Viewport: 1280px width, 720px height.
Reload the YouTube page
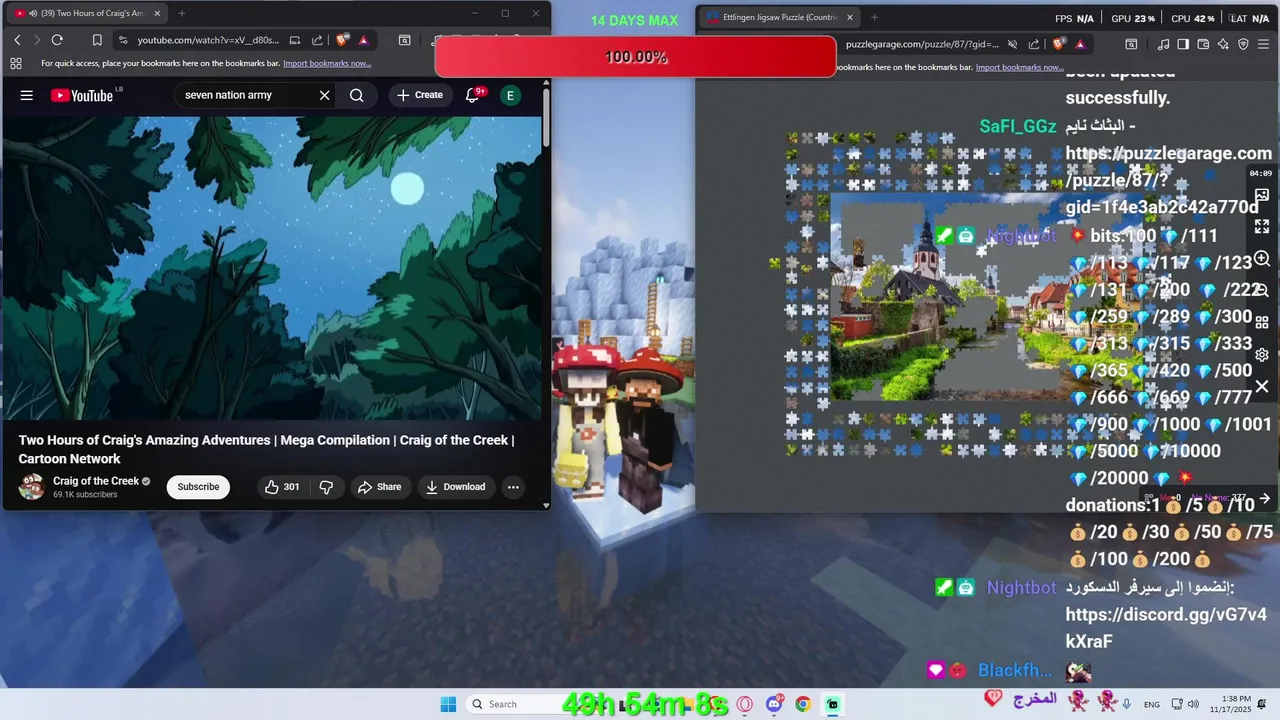57,40
